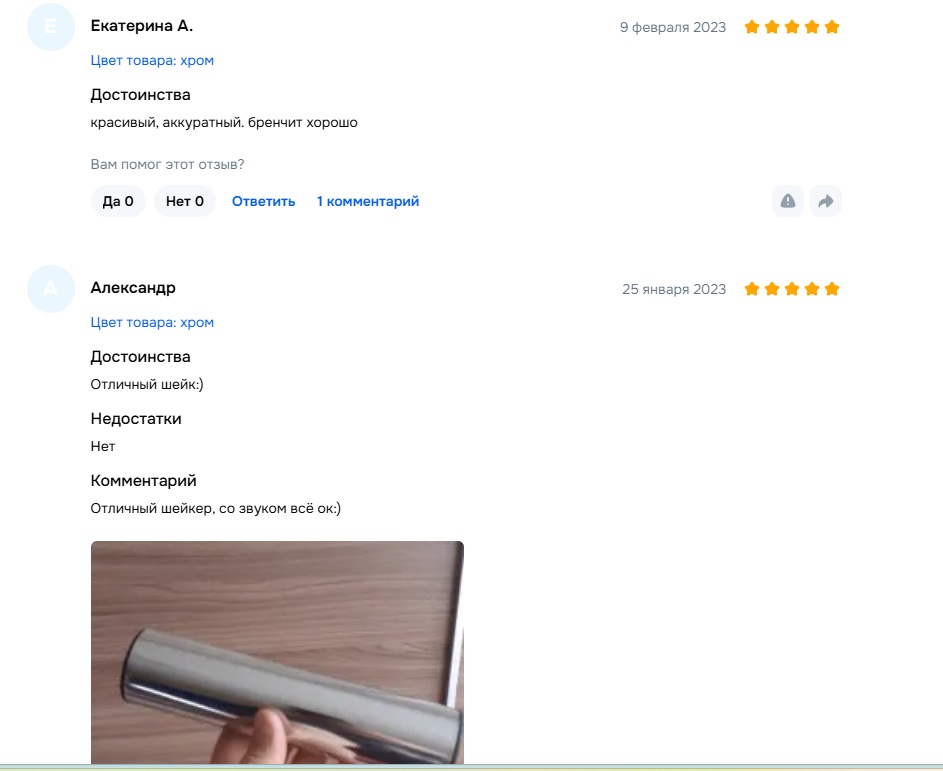Image resolution: width=943 pixels, height=771 pixels.
Task: Click the reviewer name Екатерина А.
Action: [x=142, y=26]
